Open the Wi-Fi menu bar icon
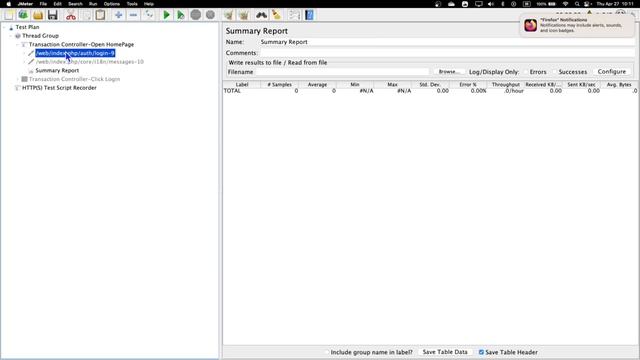 click(x=565, y=4)
